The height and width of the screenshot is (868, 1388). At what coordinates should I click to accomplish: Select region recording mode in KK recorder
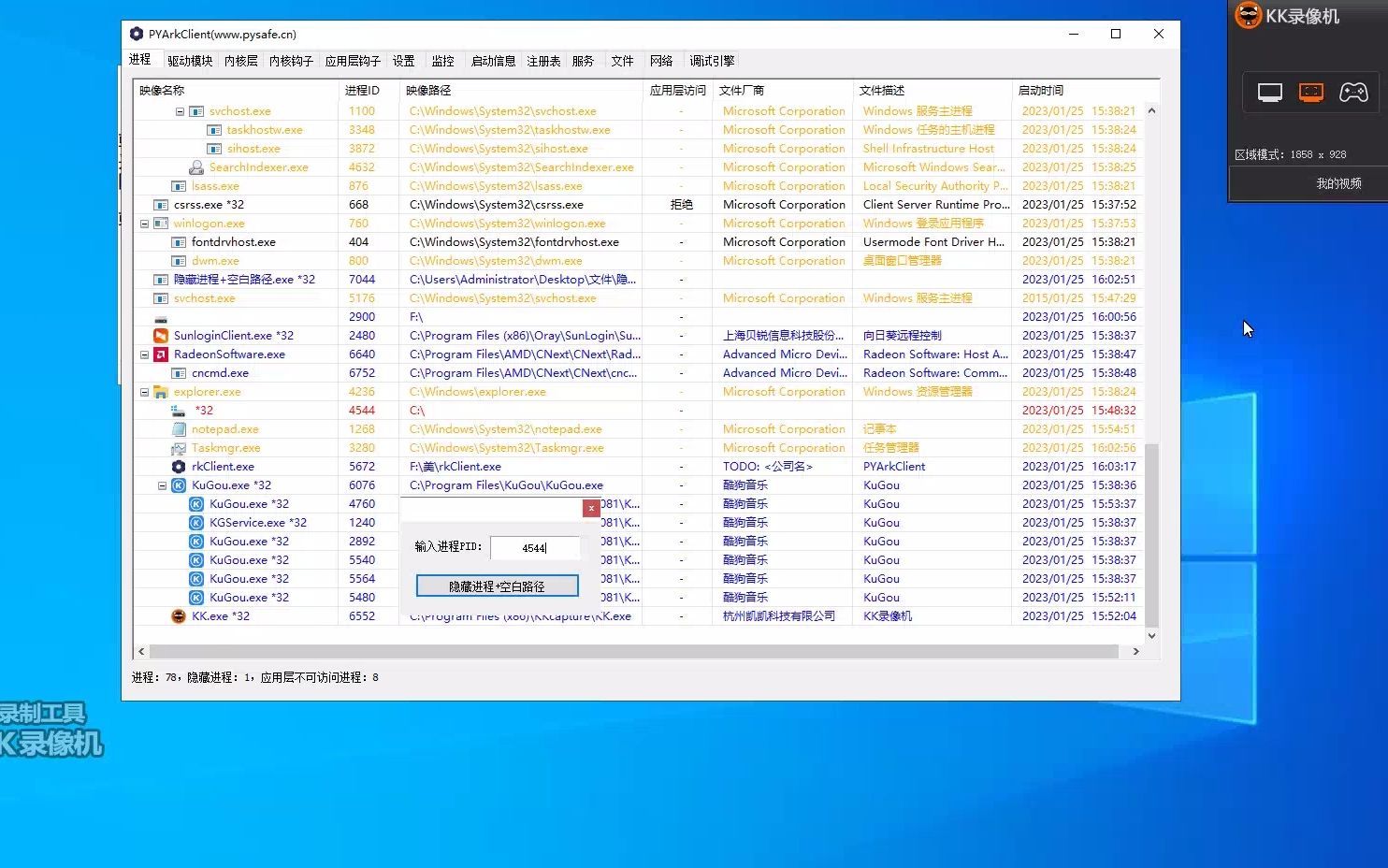point(1311,92)
